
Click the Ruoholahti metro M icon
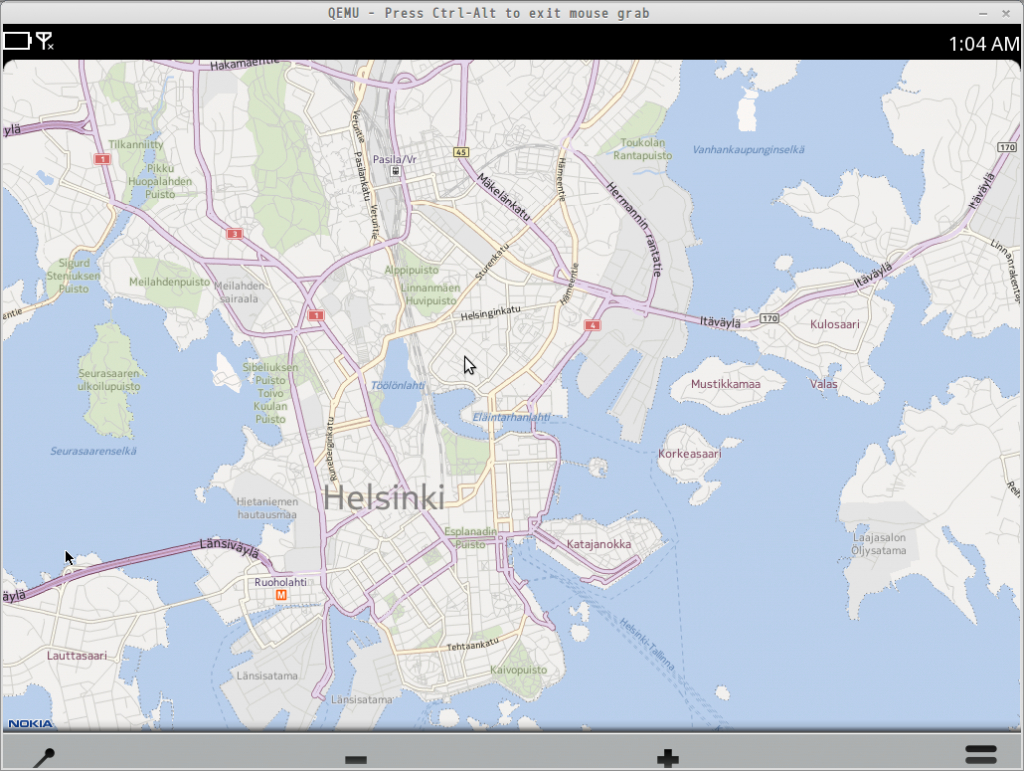coord(281,595)
